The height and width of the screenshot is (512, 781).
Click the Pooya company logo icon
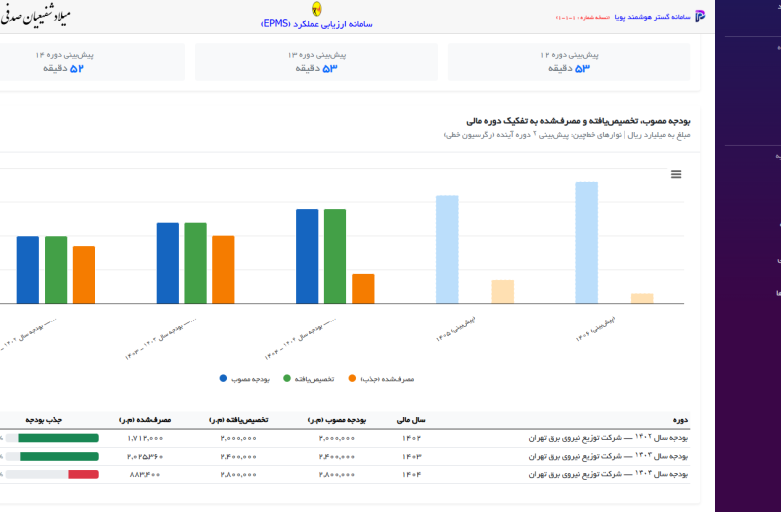[x=700, y=16]
